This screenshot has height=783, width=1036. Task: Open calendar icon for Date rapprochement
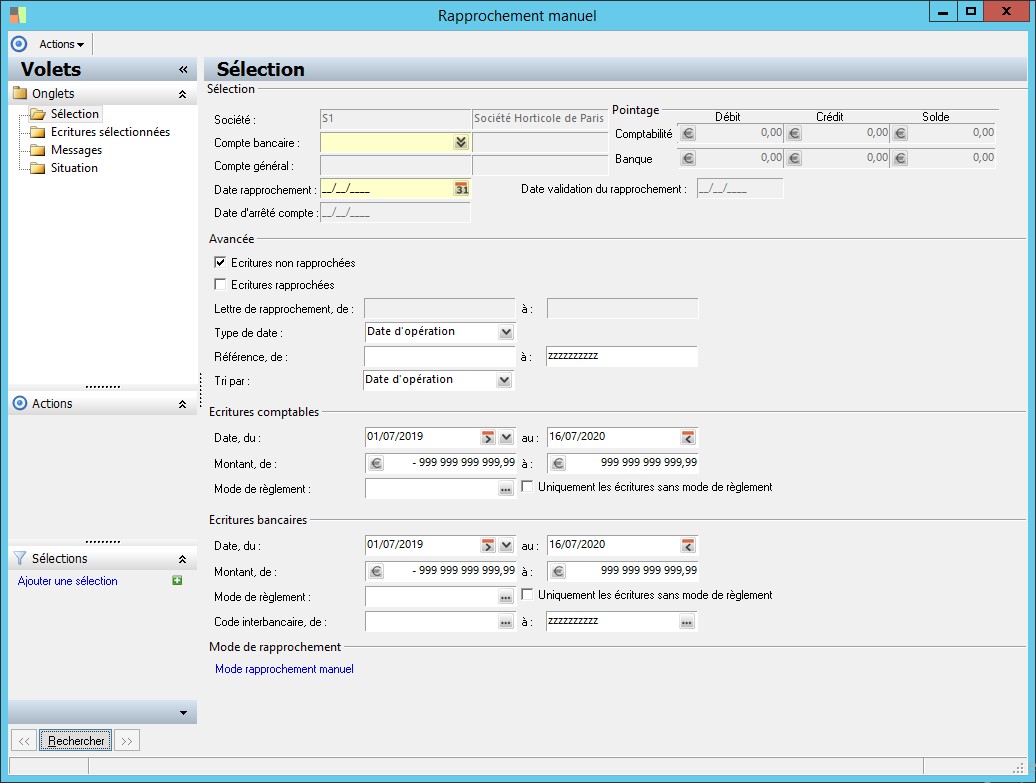pyautogui.click(x=461, y=189)
